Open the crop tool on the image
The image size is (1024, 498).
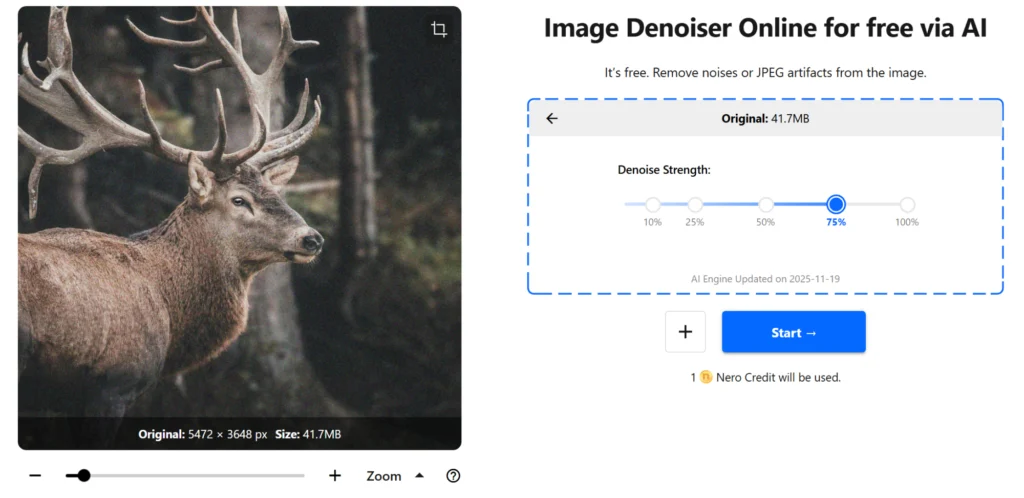click(x=439, y=30)
